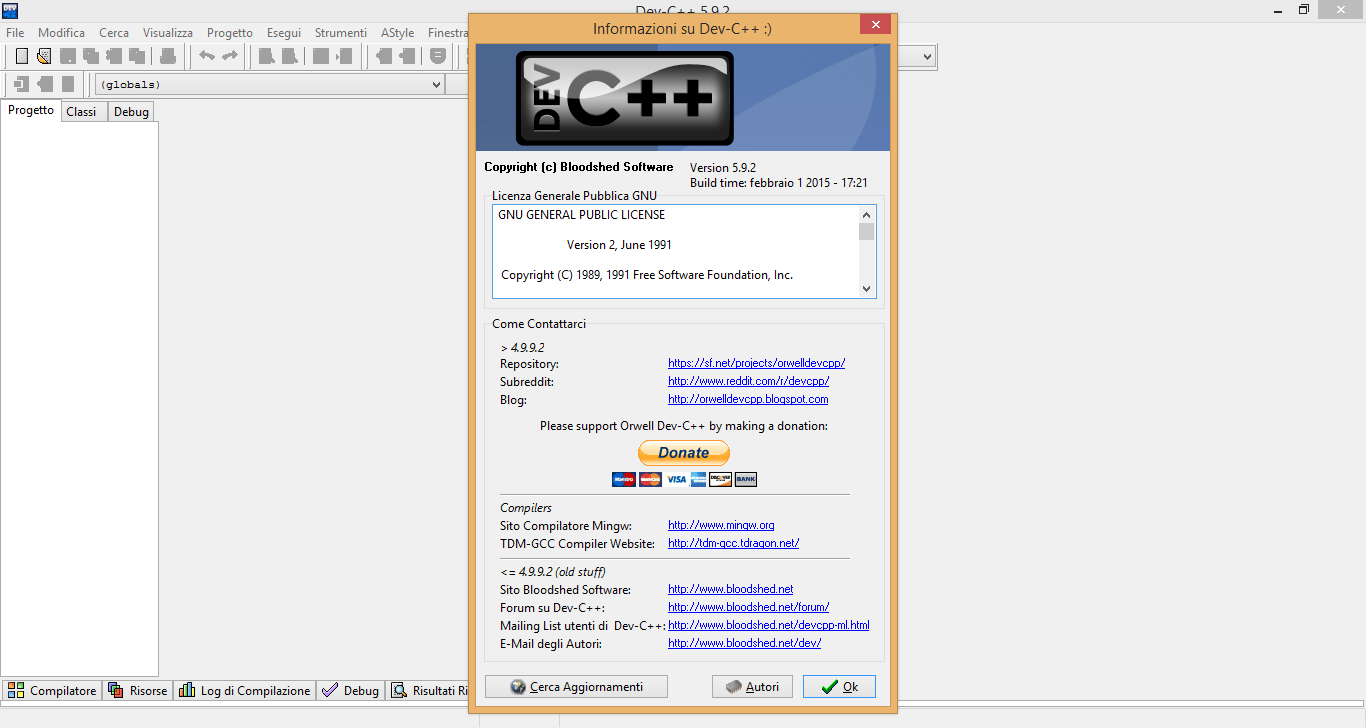Click the Cerca Aggiornamenti button
Viewport: 1366px width, 728px height.
tap(576, 687)
